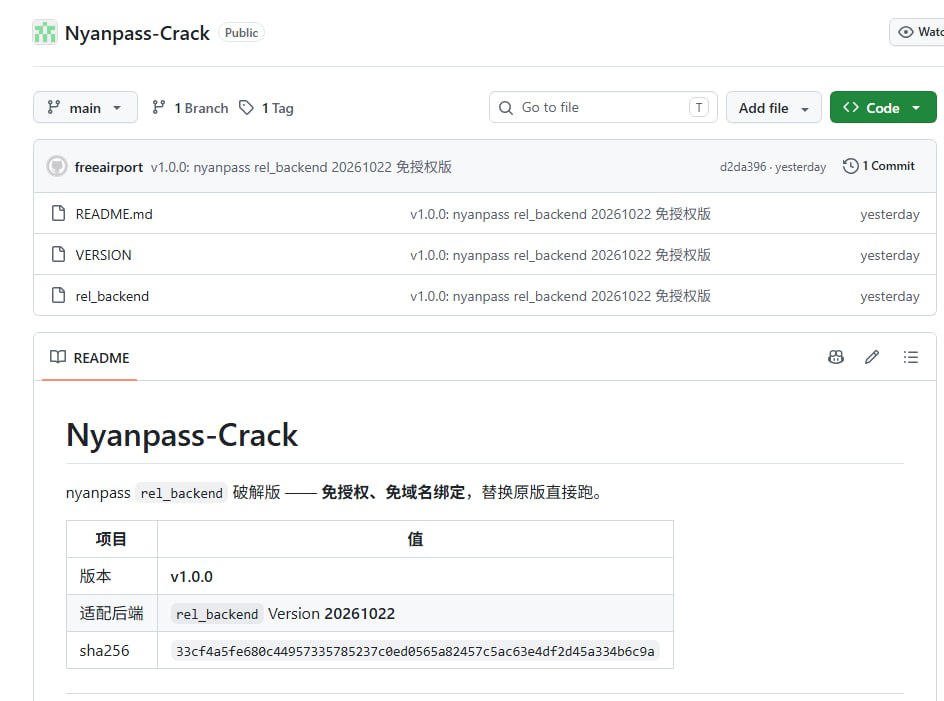Click the branch icon beside 1 Branch

tap(159, 107)
